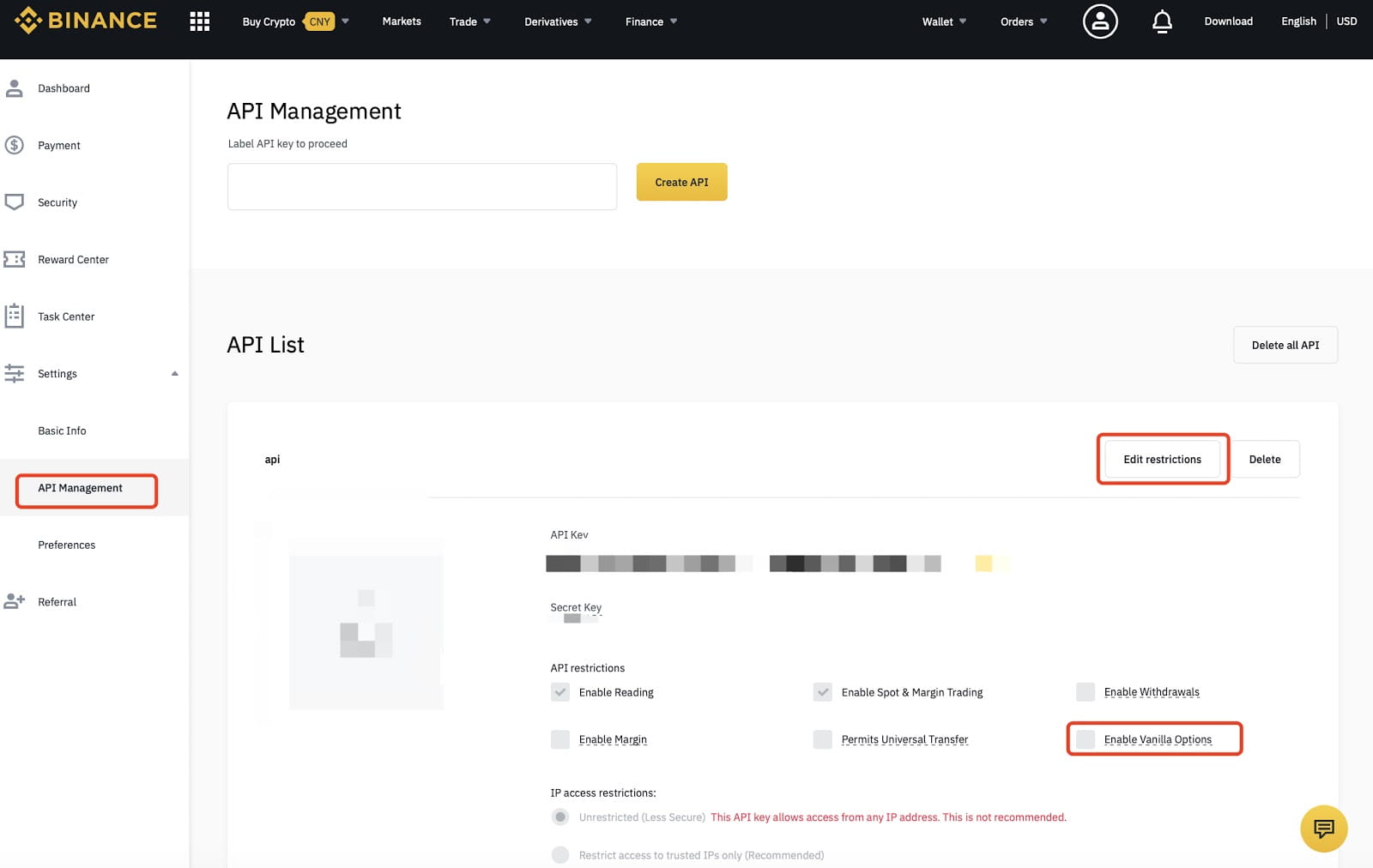Click the "api" key name label

click(x=272, y=460)
